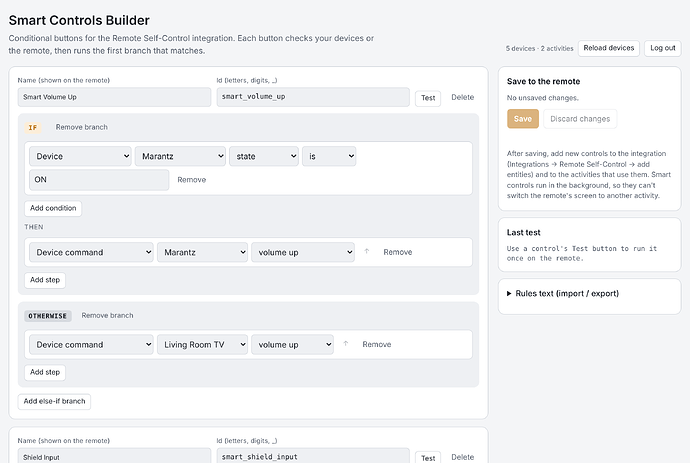Open the Marantz dropdown in the IF condition

pos(180,156)
